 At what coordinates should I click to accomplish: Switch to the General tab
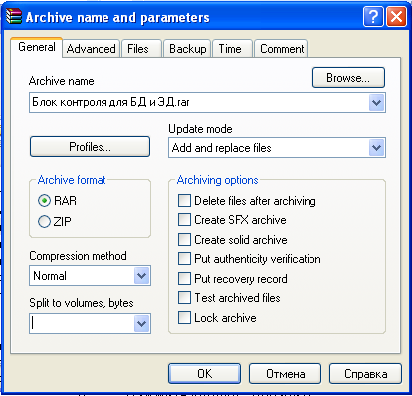tap(37, 47)
